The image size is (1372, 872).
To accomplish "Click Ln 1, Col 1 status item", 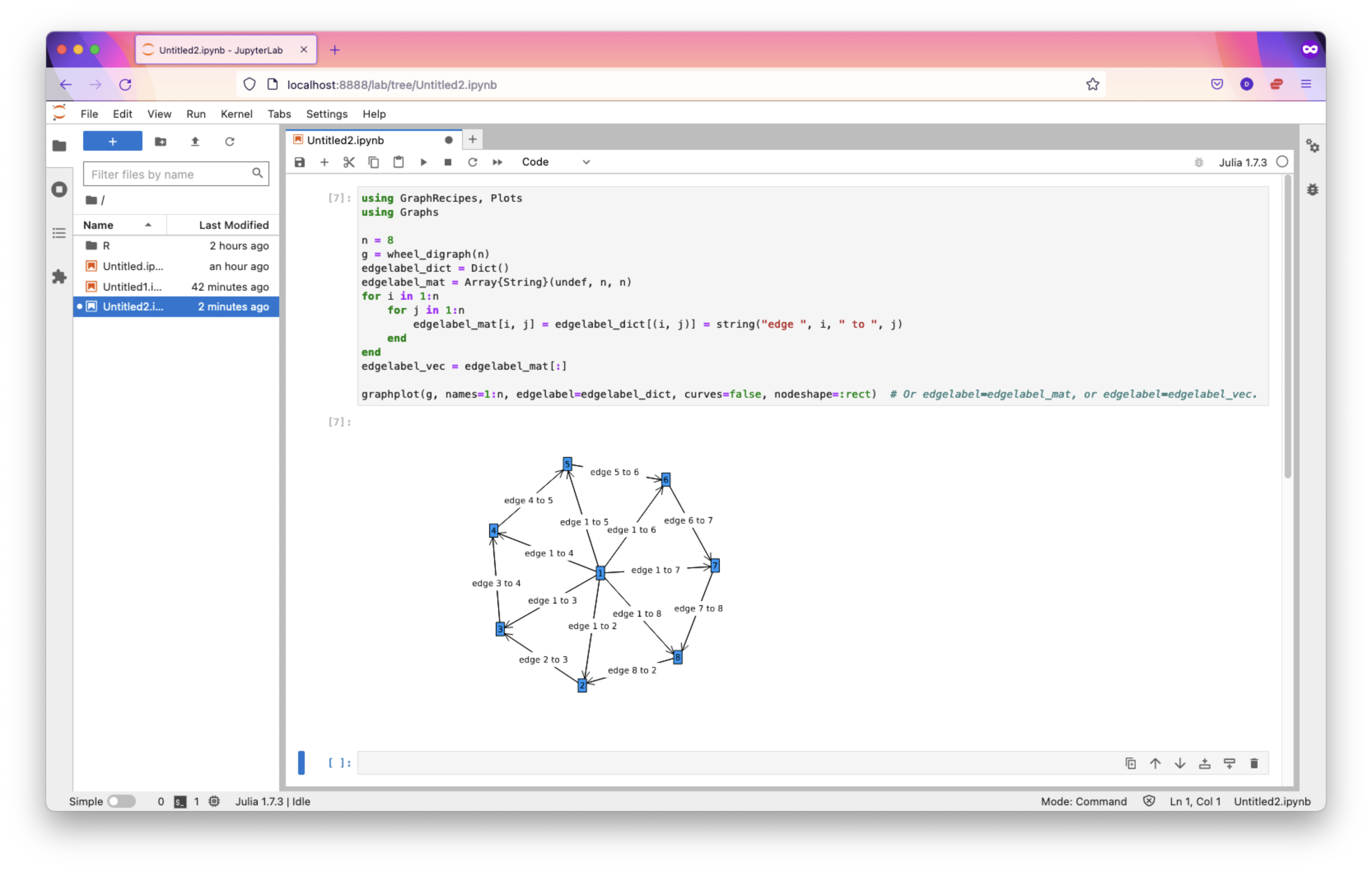I will (x=1195, y=801).
